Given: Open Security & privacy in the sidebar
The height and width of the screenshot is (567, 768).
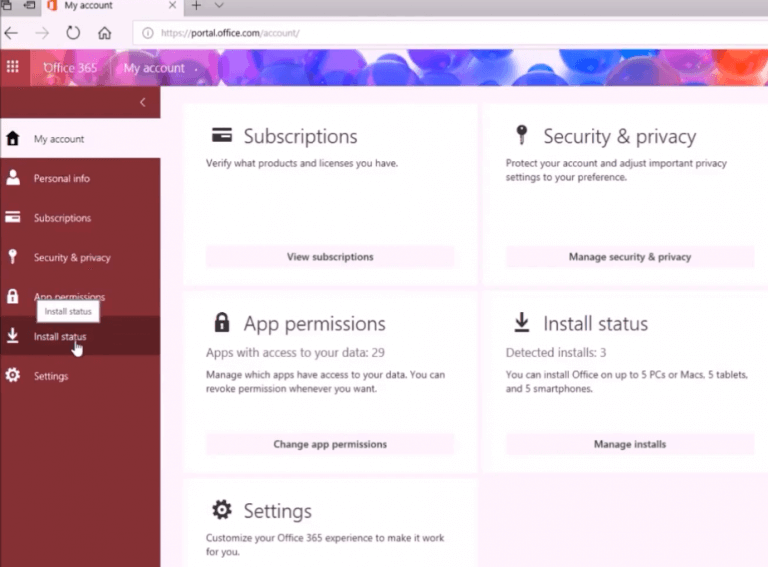Looking at the screenshot, I should click(x=80, y=258).
